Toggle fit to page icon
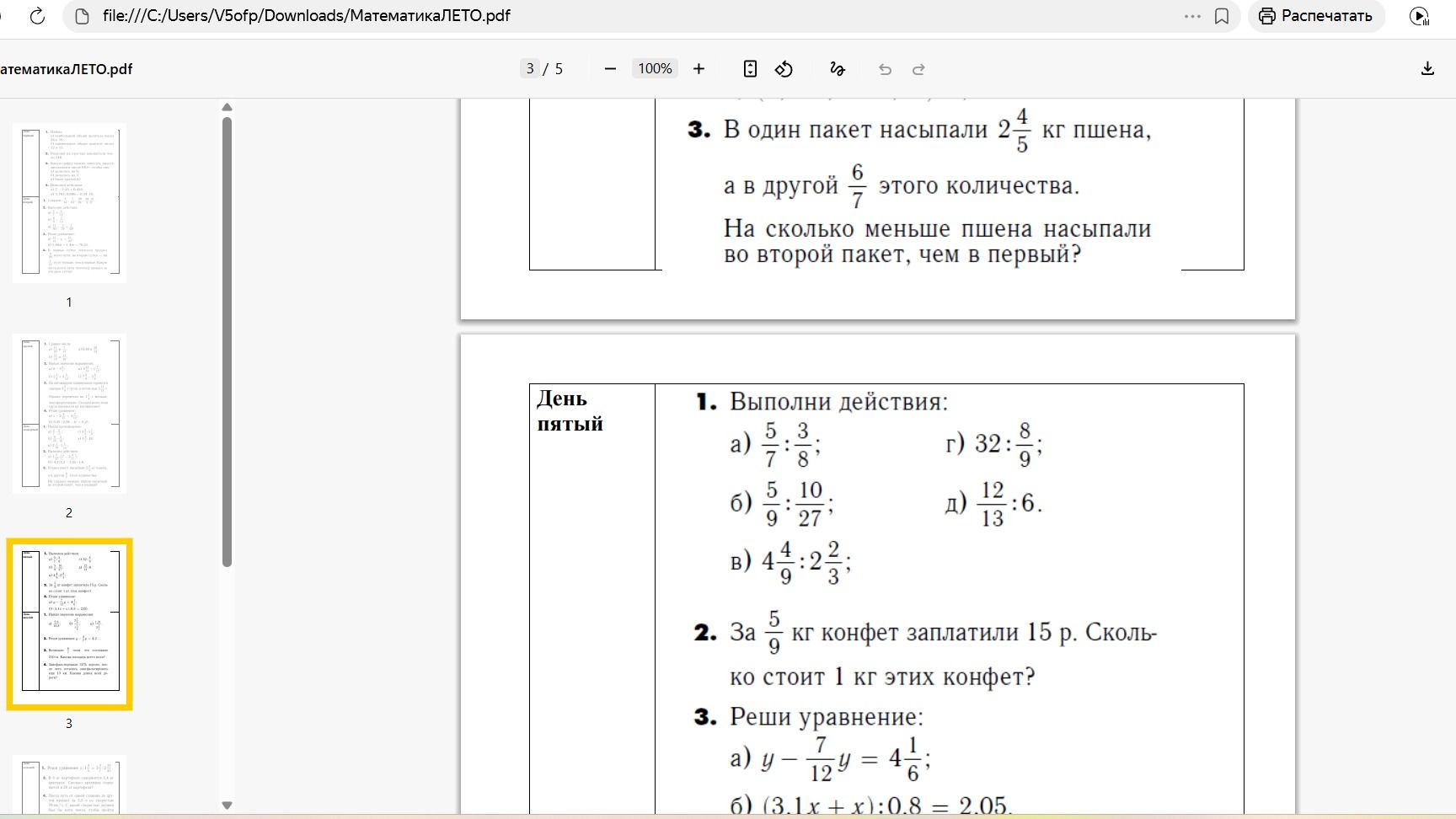This screenshot has width=1456, height=819. point(750,69)
